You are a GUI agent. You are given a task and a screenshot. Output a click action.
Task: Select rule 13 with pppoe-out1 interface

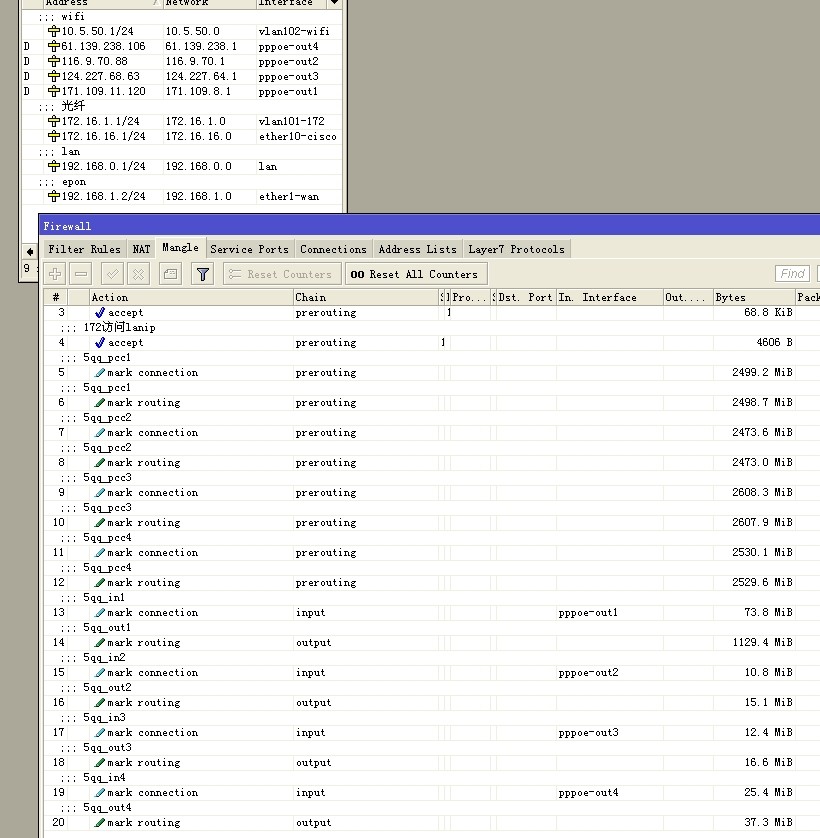click(400, 613)
